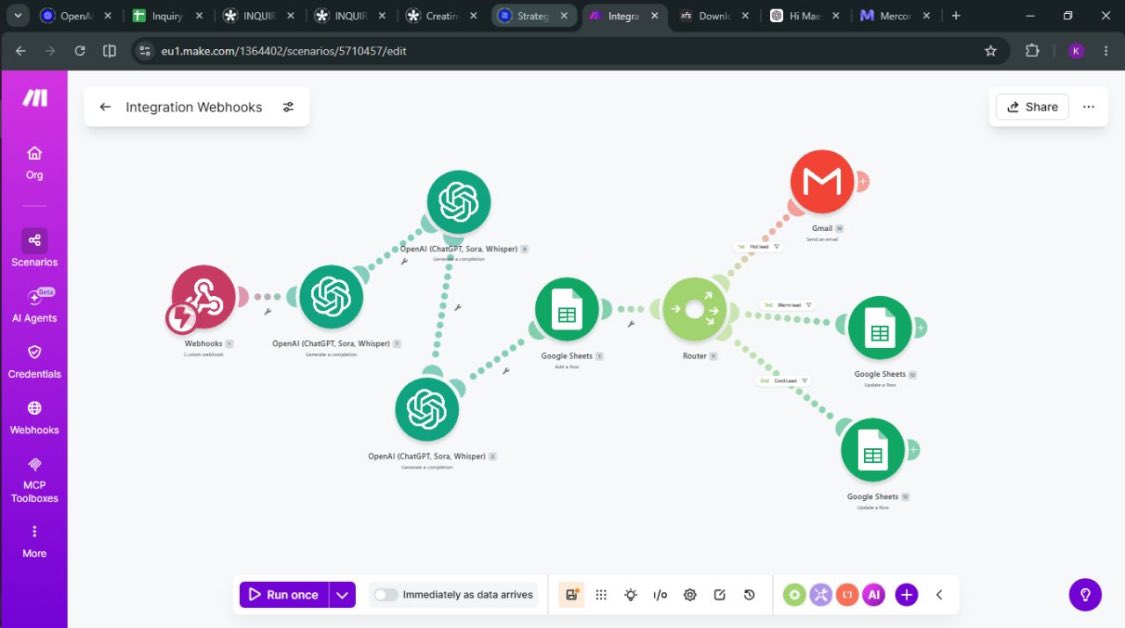Open Google Sheets module on the Warm lead route
The image size is (1125, 628).
coord(880,328)
